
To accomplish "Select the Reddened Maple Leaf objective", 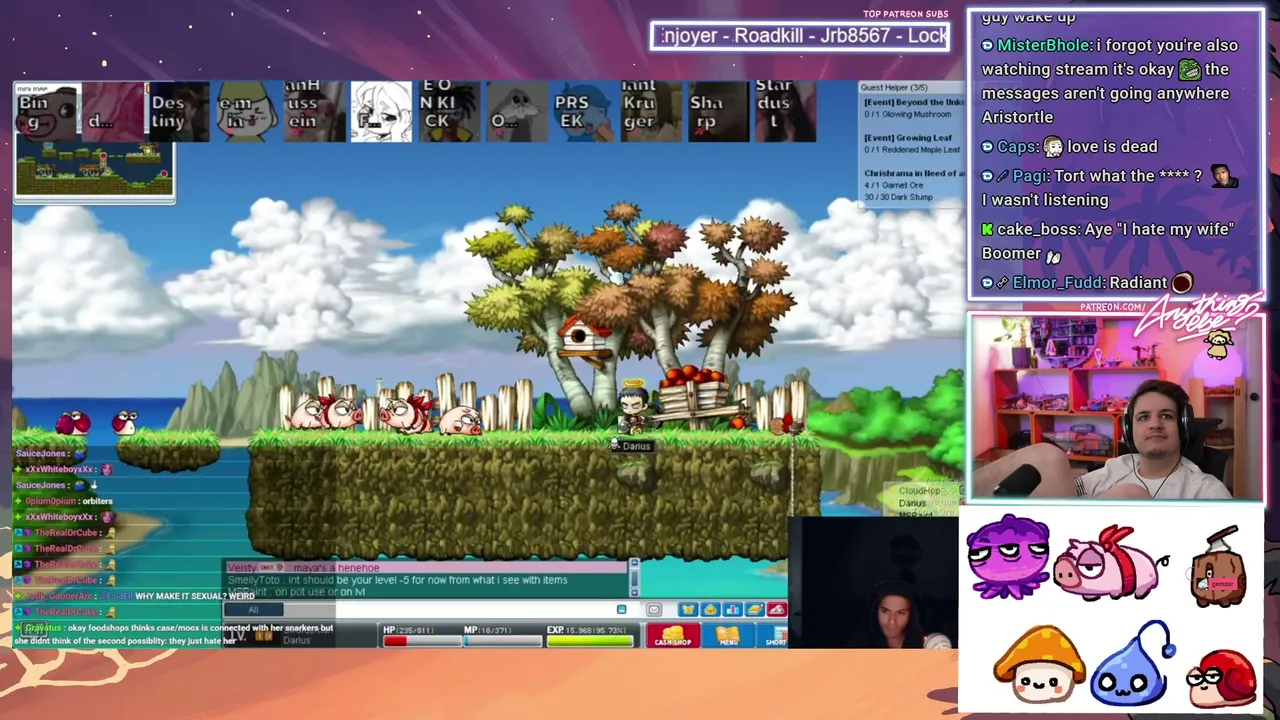I will (x=912, y=150).
